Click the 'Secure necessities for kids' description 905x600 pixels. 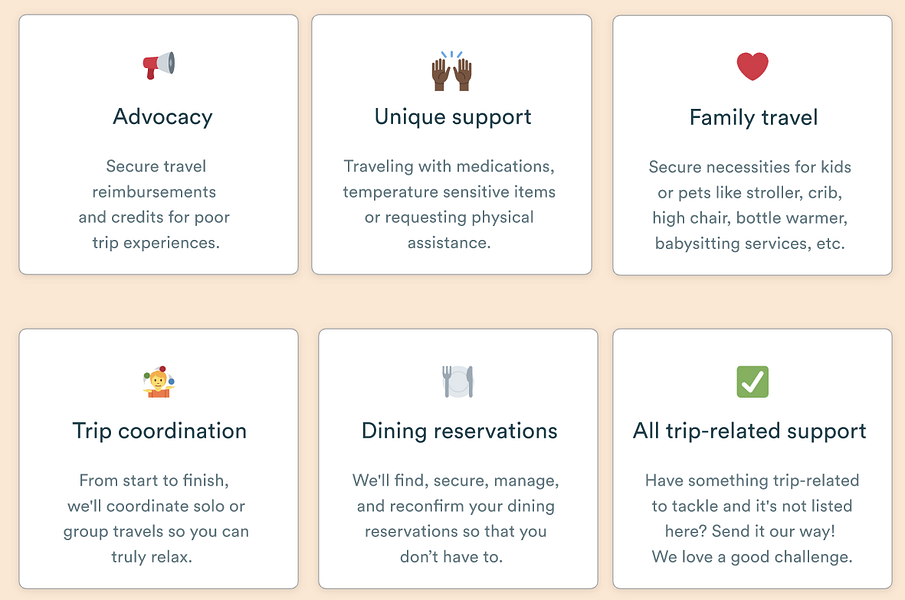(x=750, y=205)
